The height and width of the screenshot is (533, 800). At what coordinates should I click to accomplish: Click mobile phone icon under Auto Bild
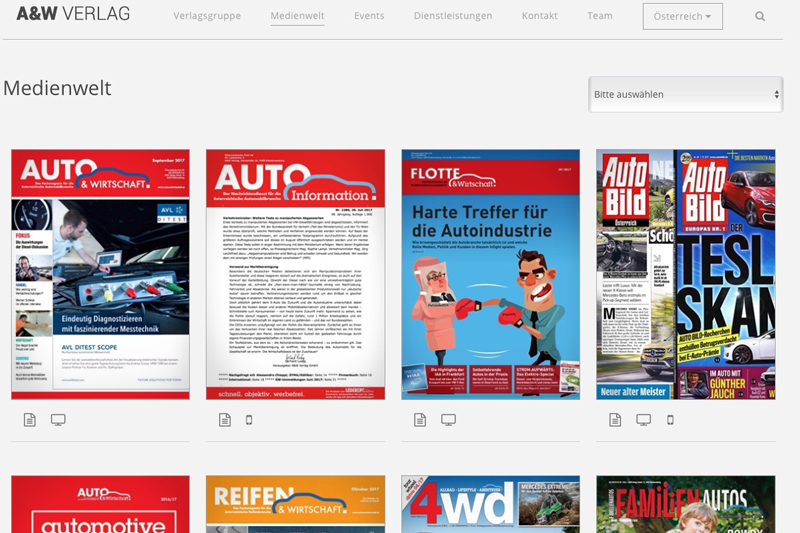coord(670,420)
